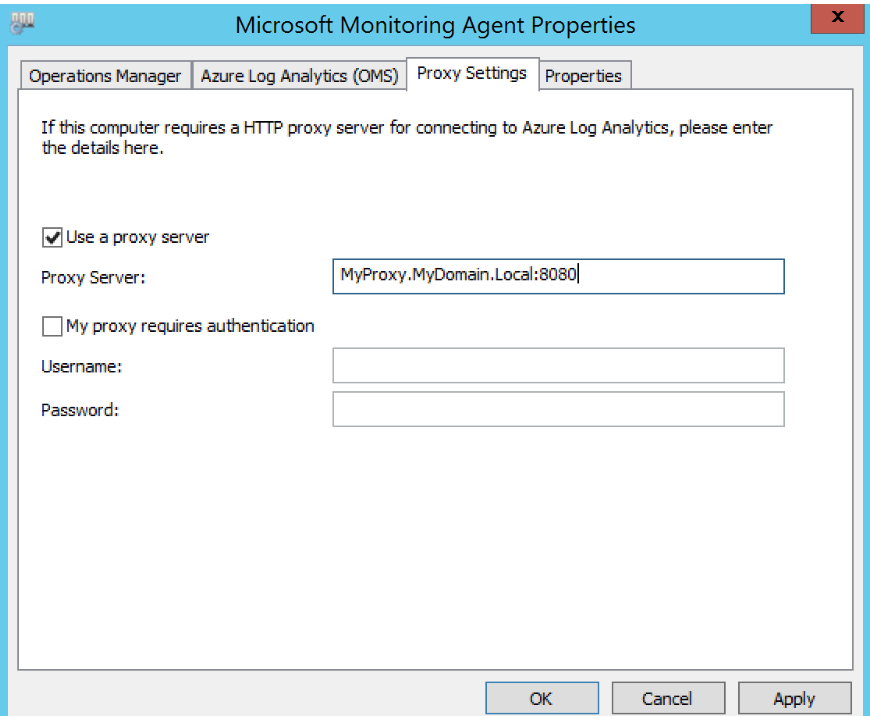This screenshot has height=716, width=870.
Task: Uncheck the Use a proxy server checkbox
Action: coord(52,238)
